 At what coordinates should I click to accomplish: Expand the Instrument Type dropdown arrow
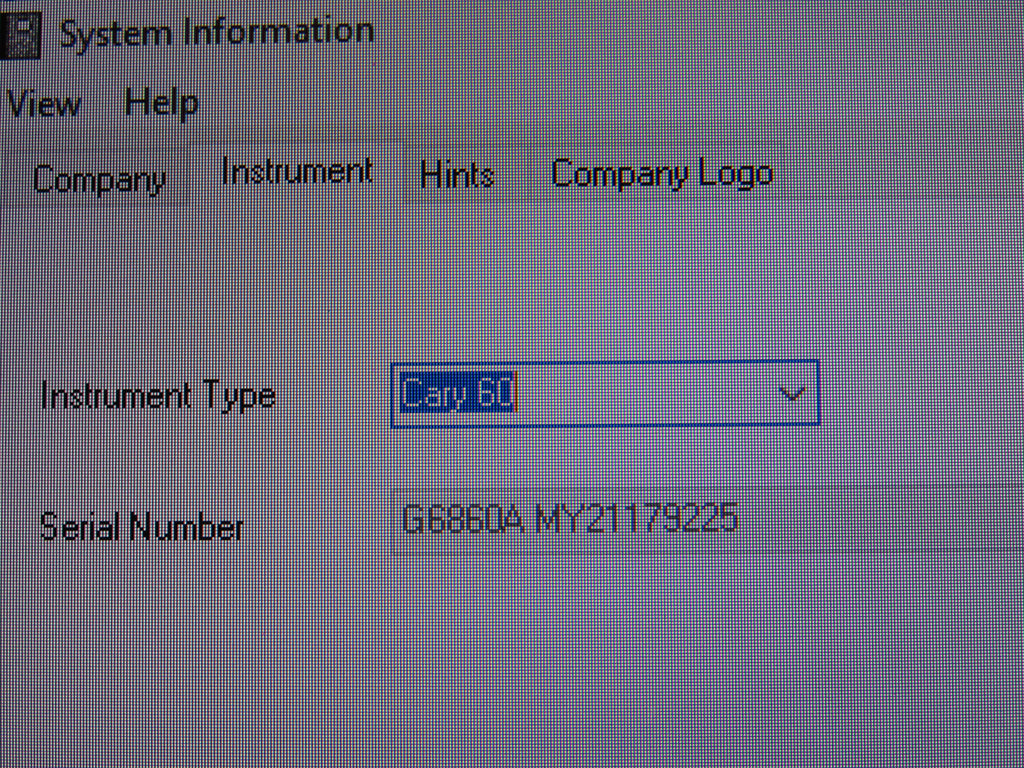tap(793, 394)
